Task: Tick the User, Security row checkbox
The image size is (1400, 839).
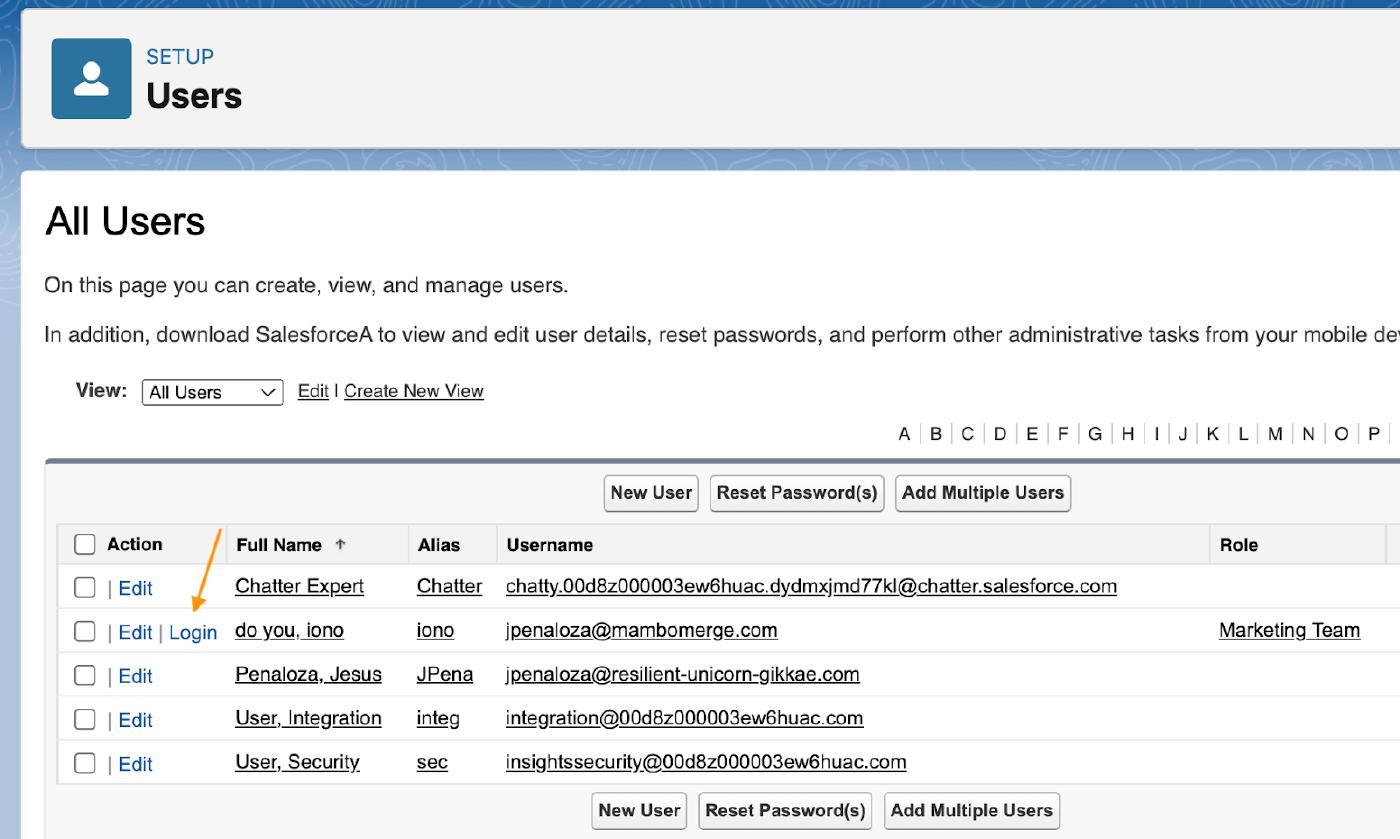Action: pos(85,764)
